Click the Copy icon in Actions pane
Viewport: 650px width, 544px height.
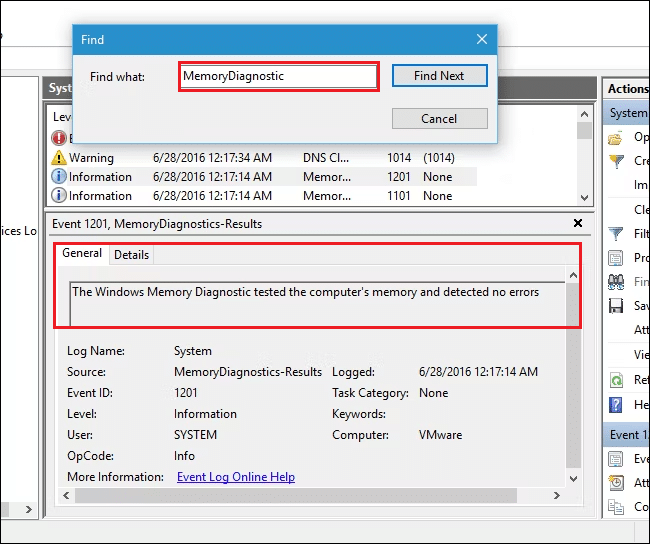tap(616, 506)
